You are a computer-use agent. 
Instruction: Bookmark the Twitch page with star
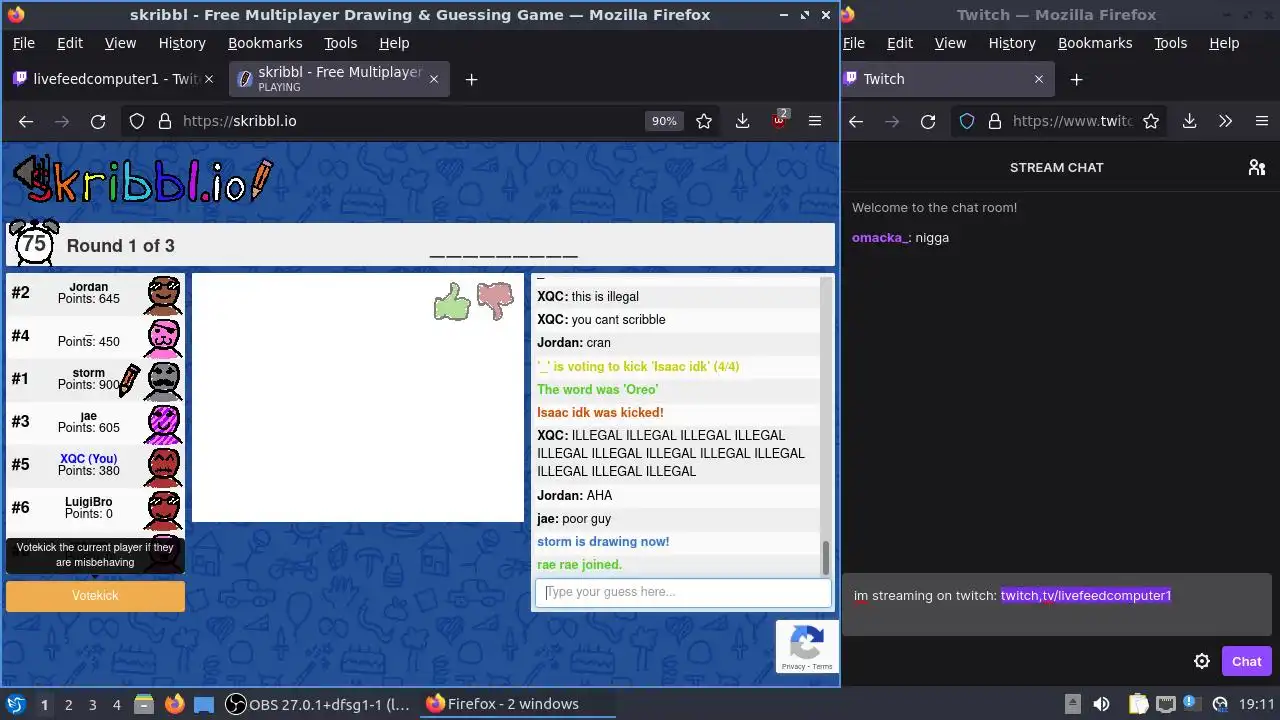(x=1151, y=121)
